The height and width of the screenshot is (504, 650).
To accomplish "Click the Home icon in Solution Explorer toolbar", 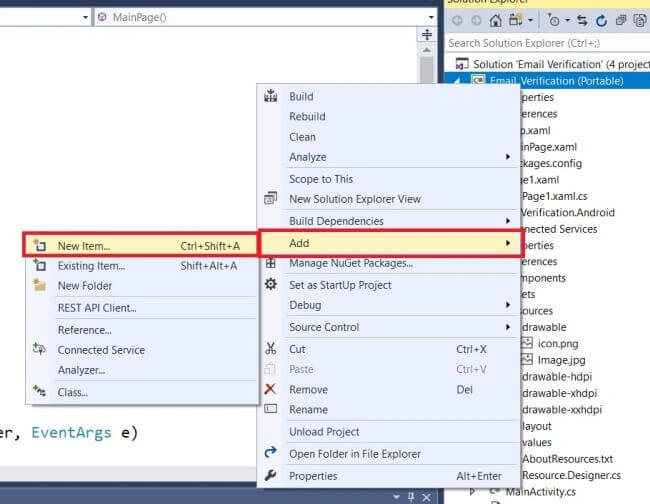I will (496, 20).
